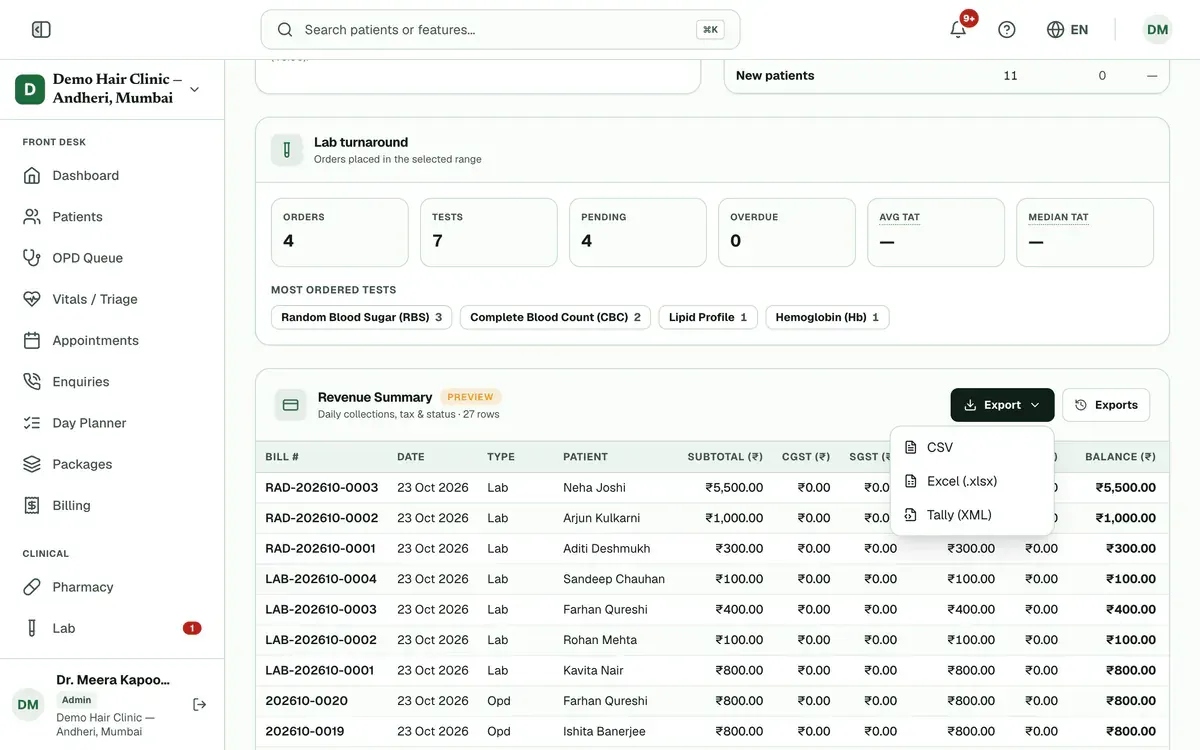
Task: Click the BILL # column header
Action: point(282,457)
